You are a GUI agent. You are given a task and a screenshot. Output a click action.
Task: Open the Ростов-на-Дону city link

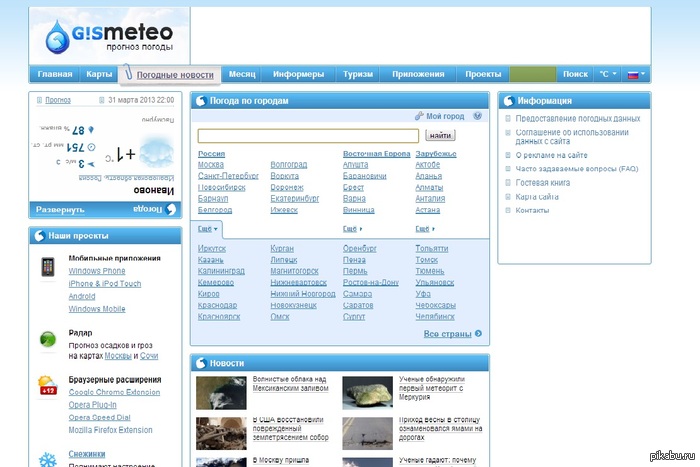coord(371,283)
